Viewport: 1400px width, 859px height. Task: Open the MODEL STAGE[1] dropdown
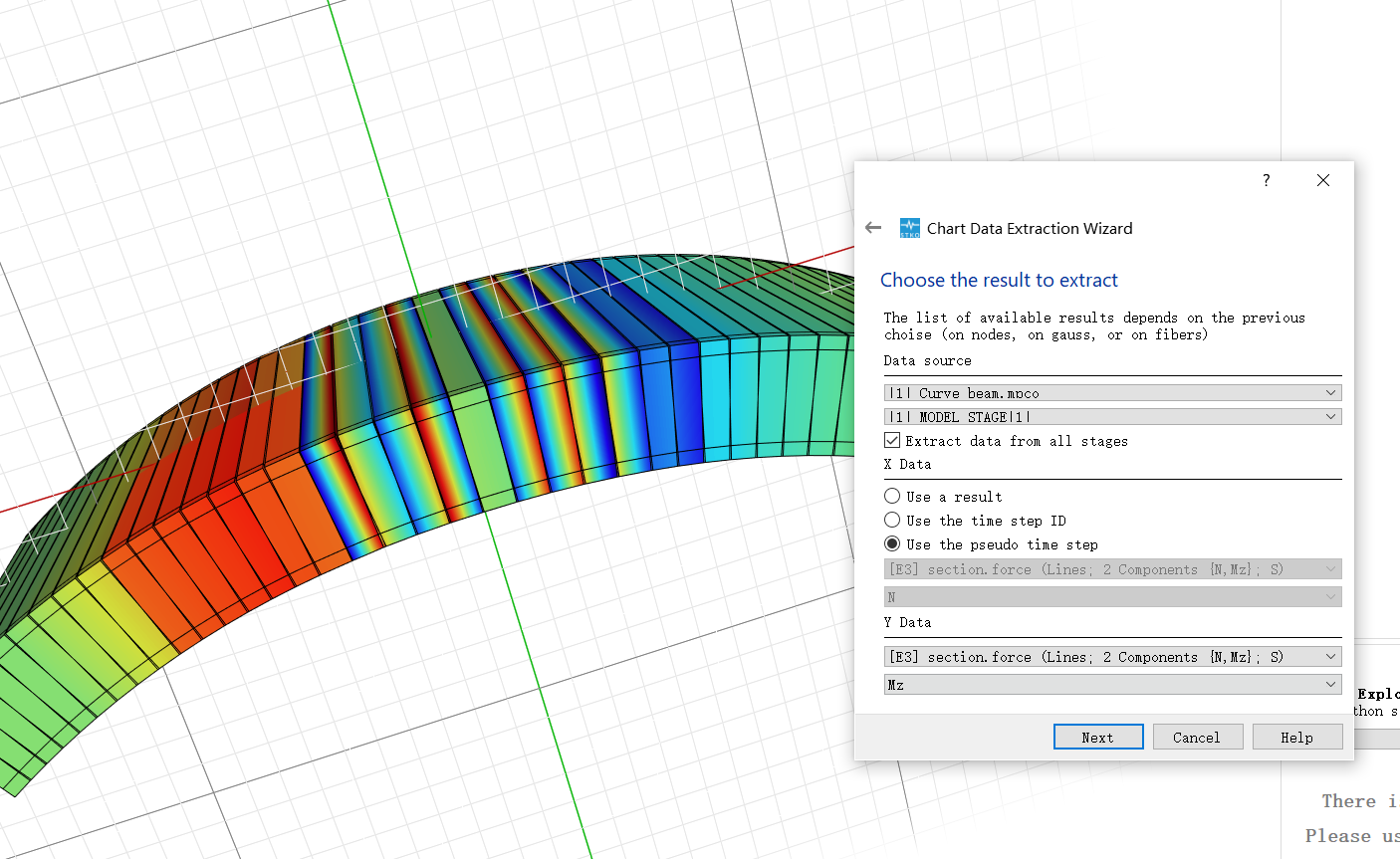click(x=1112, y=417)
